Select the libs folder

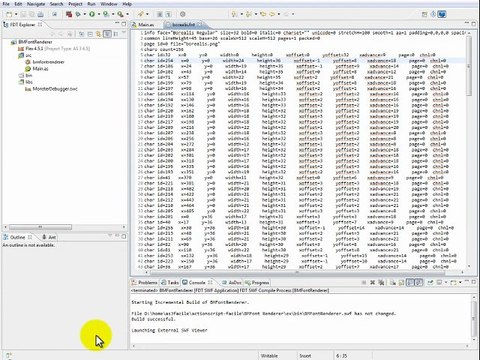point(26,82)
